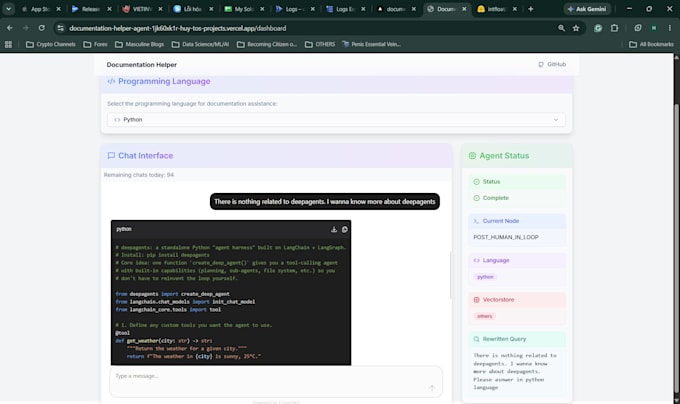
Task: Open the Chrome three-dot menu
Action: (670, 28)
